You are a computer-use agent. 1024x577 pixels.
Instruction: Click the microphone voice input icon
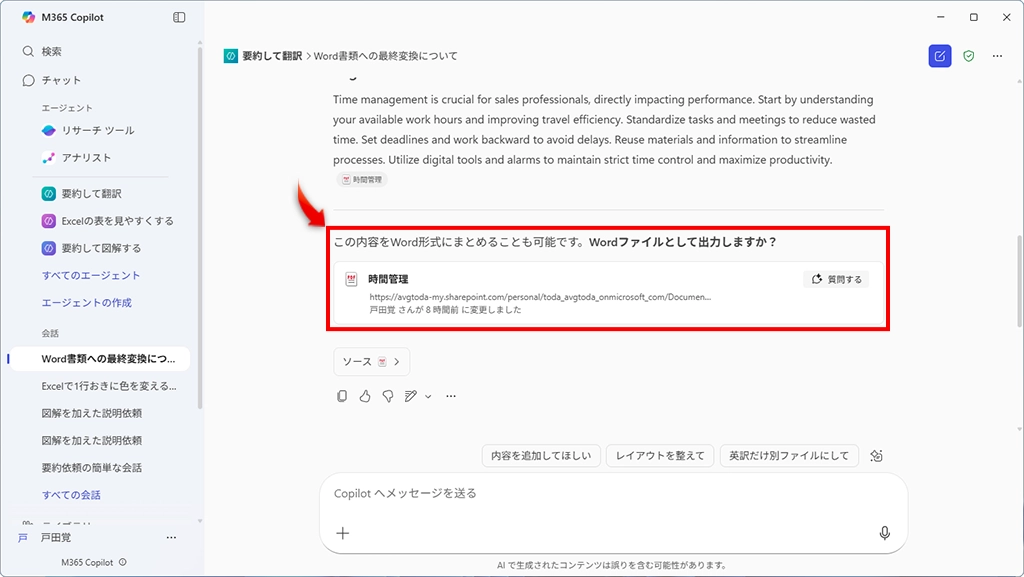tap(884, 533)
